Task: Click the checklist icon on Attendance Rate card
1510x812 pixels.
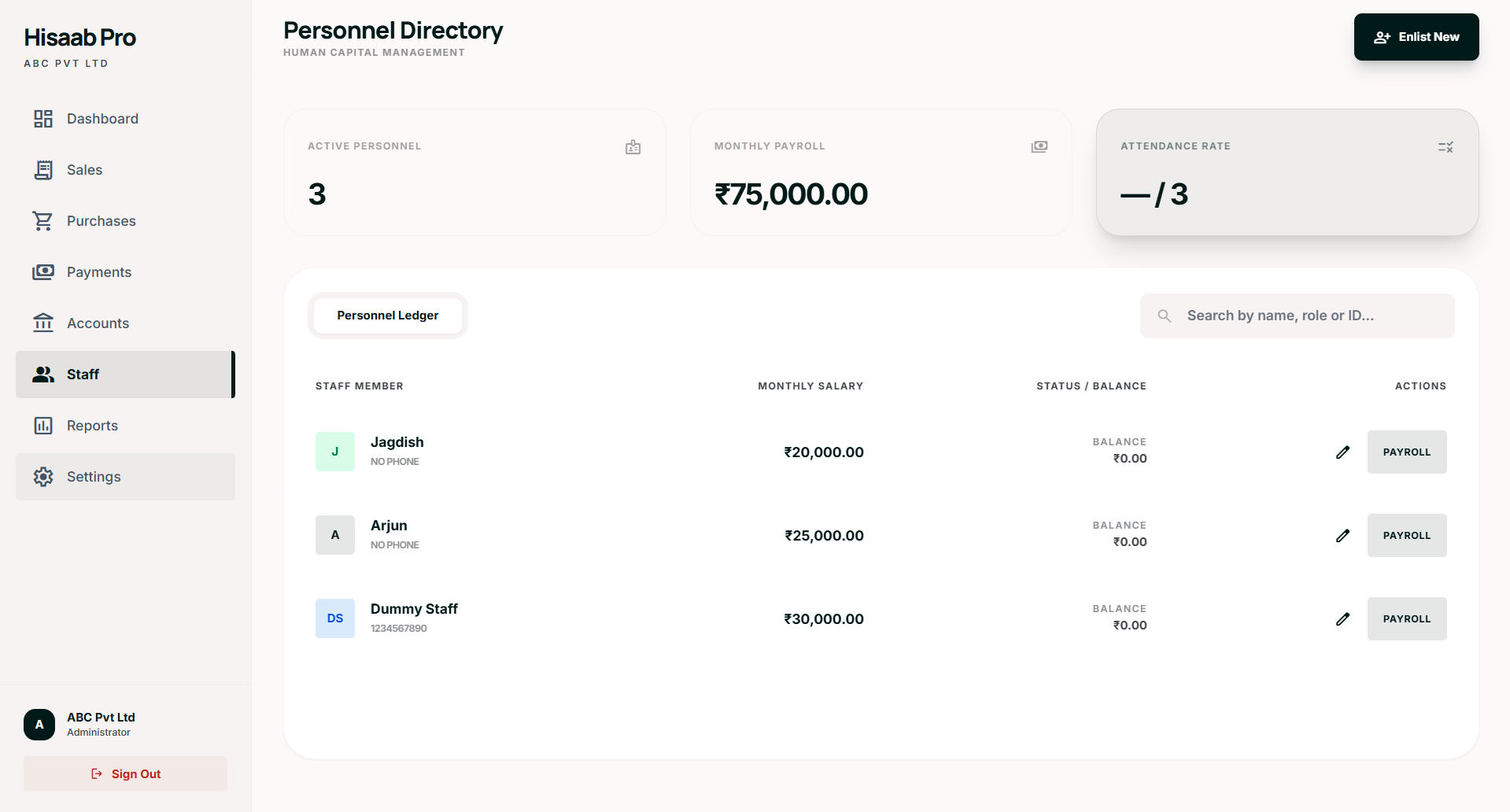Action: (1445, 147)
